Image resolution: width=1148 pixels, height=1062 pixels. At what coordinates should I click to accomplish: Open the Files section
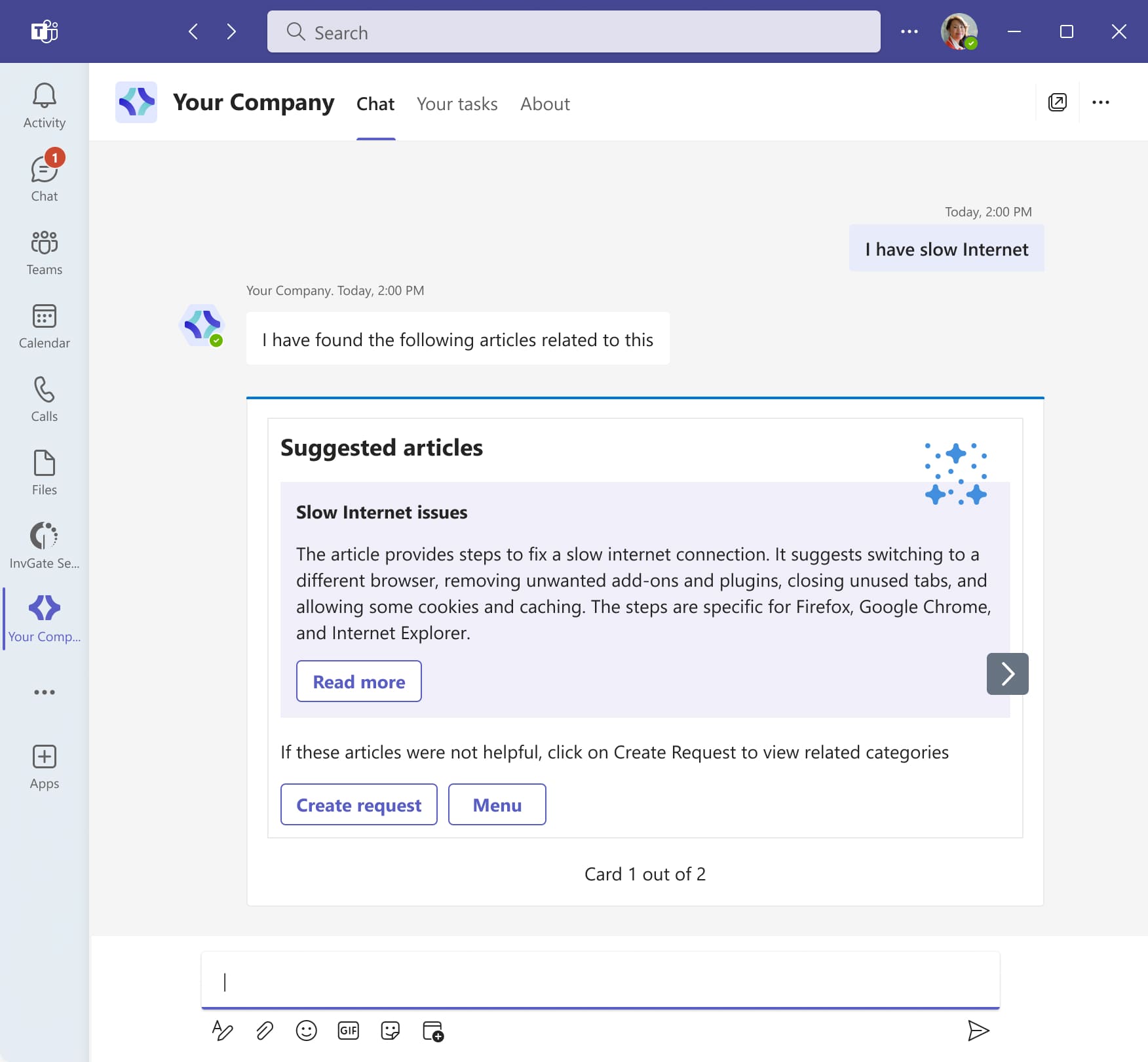43,471
